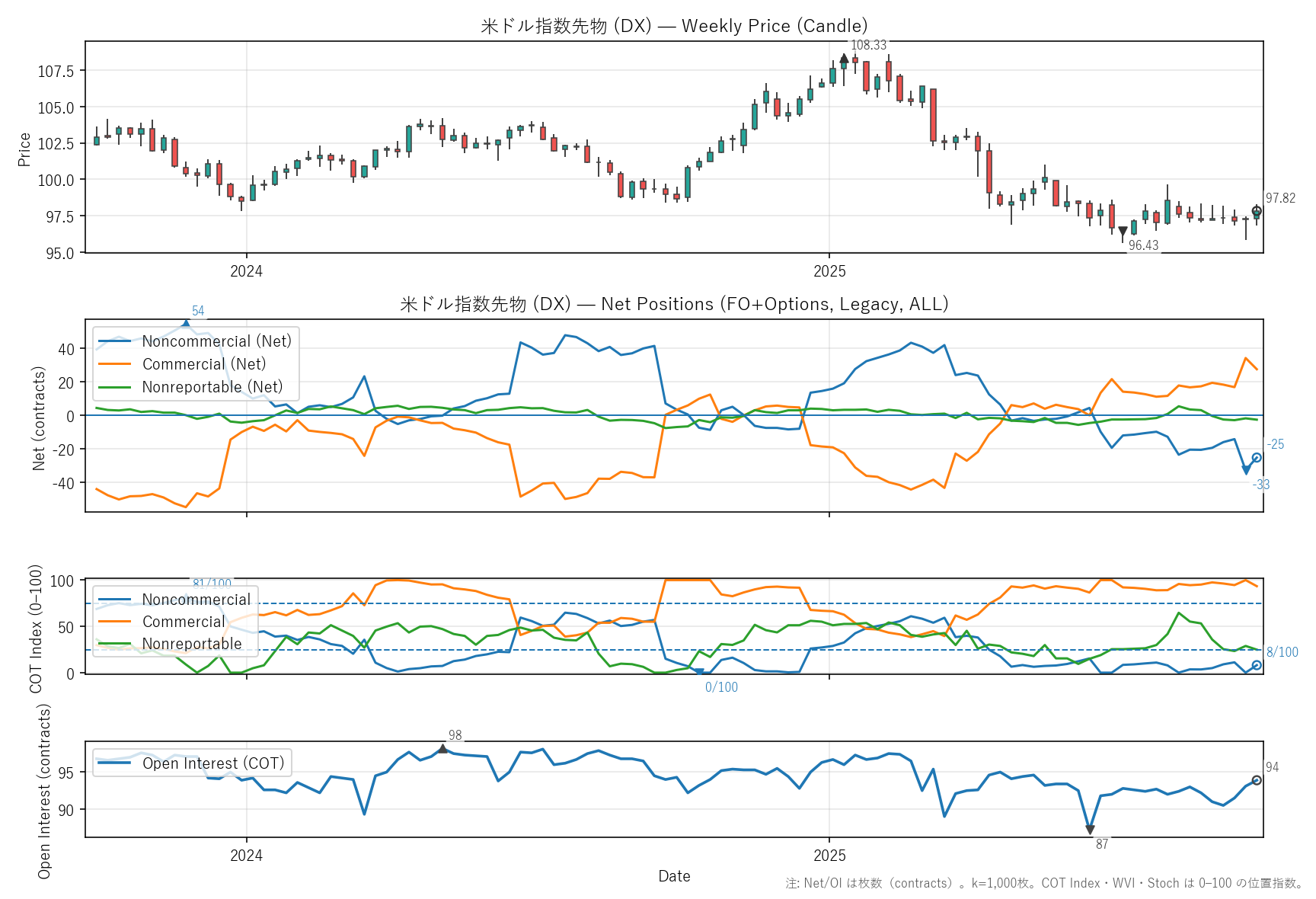Click the Date x-axis label

pyautogui.click(x=674, y=876)
